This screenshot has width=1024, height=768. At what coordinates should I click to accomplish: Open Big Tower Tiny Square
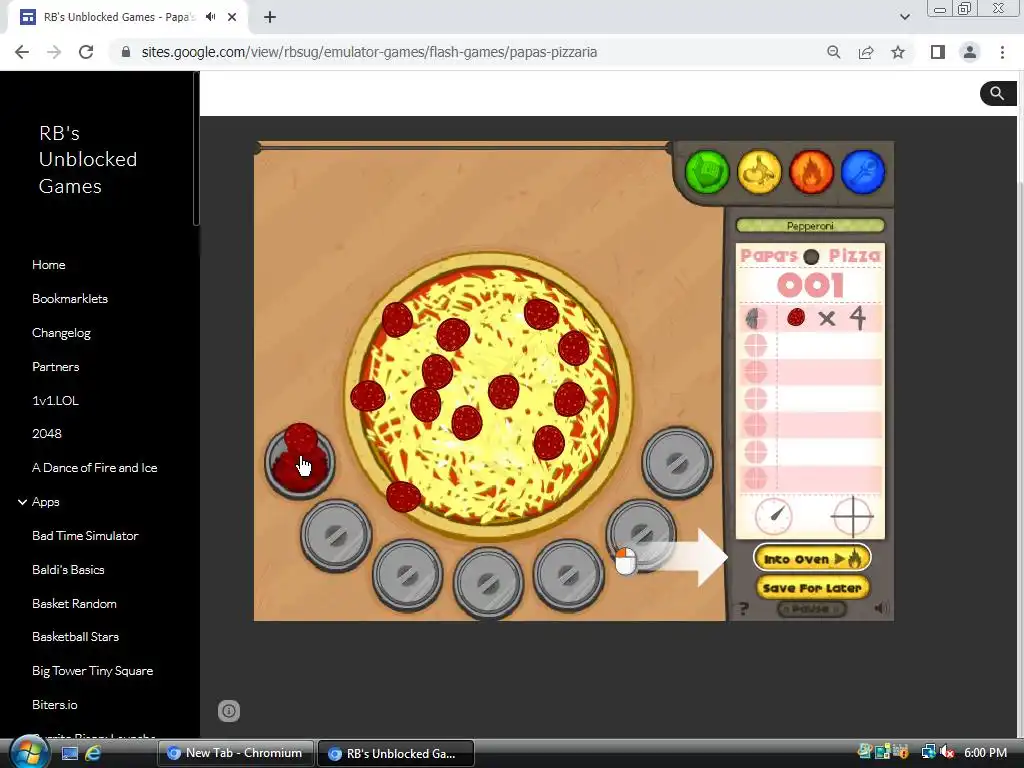(93, 671)
